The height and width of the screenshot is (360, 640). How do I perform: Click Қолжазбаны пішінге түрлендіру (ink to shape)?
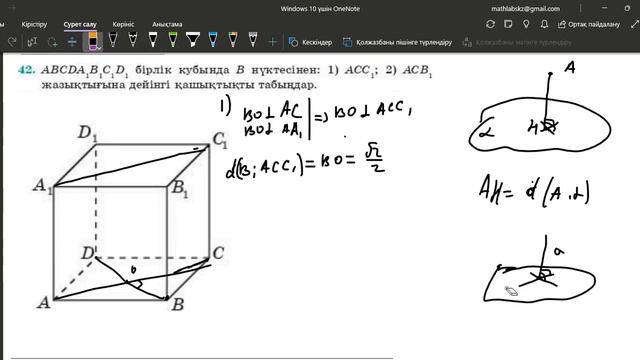398,42
